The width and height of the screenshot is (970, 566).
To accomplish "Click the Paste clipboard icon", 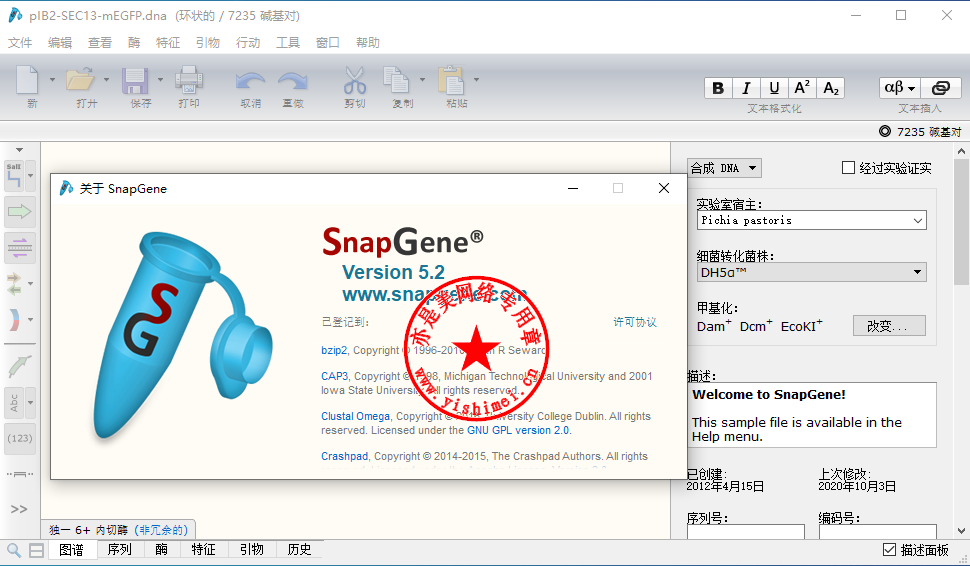I will tap(452, 80).
